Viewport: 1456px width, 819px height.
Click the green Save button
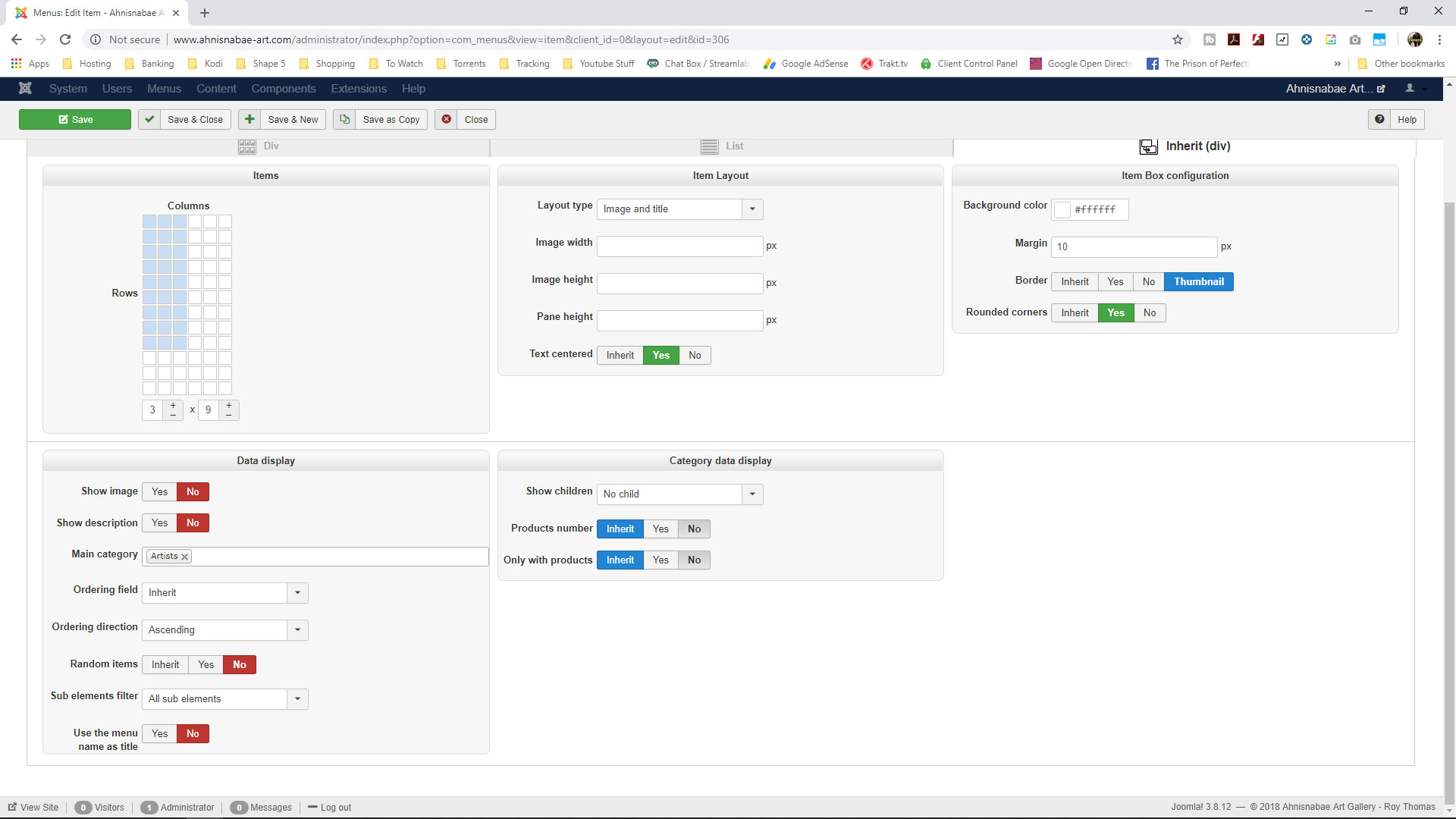point(75,119)
